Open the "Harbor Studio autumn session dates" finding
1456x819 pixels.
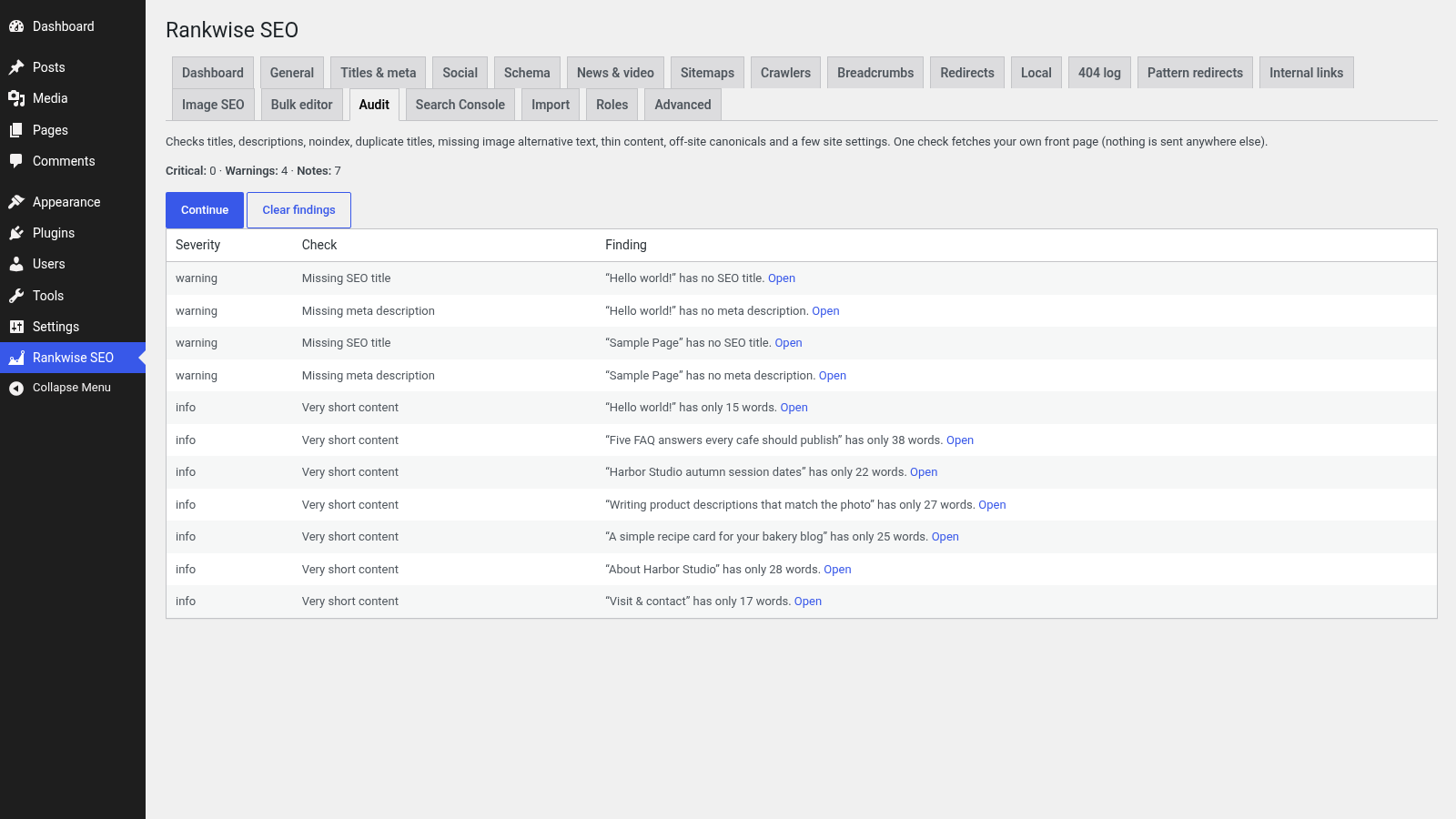[924, 472]
